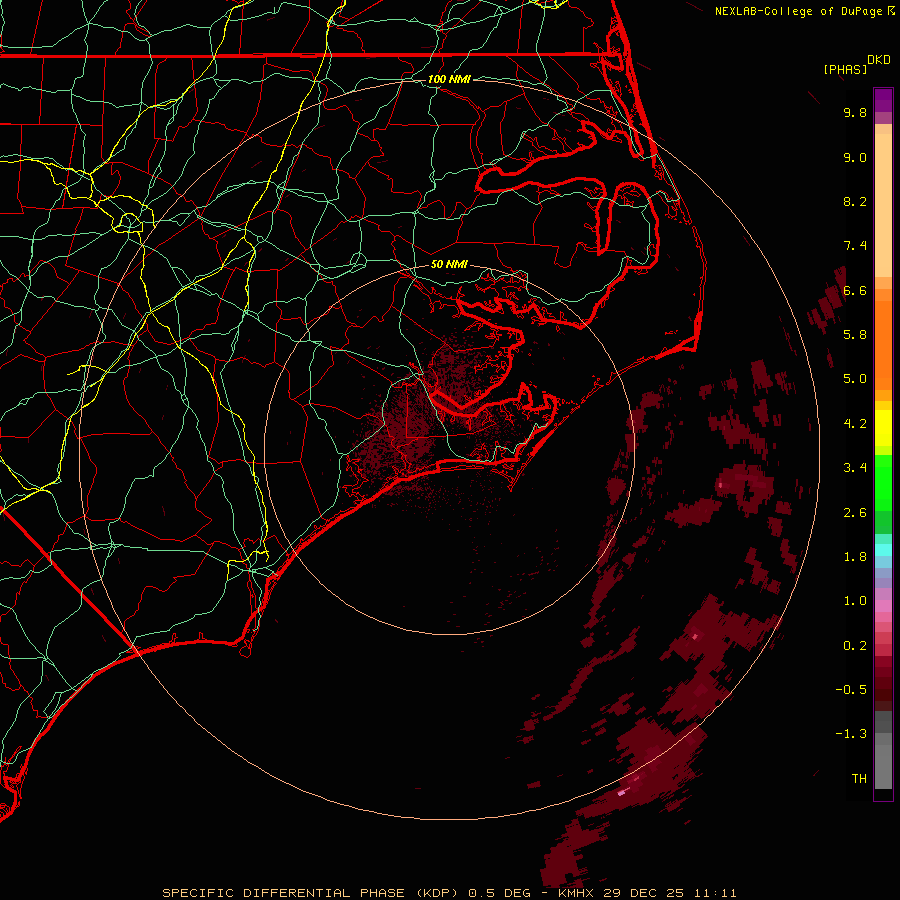Click the yellow segment of the color bar
The width and height of the screenshot is (900, 900).
click(x=883, y=428)
